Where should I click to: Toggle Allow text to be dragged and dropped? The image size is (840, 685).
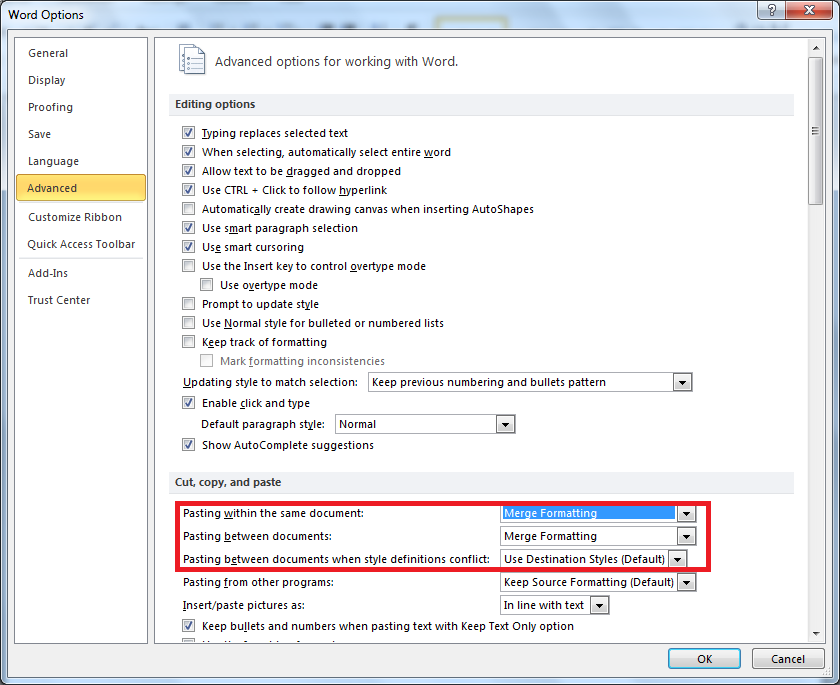point(189,171)
